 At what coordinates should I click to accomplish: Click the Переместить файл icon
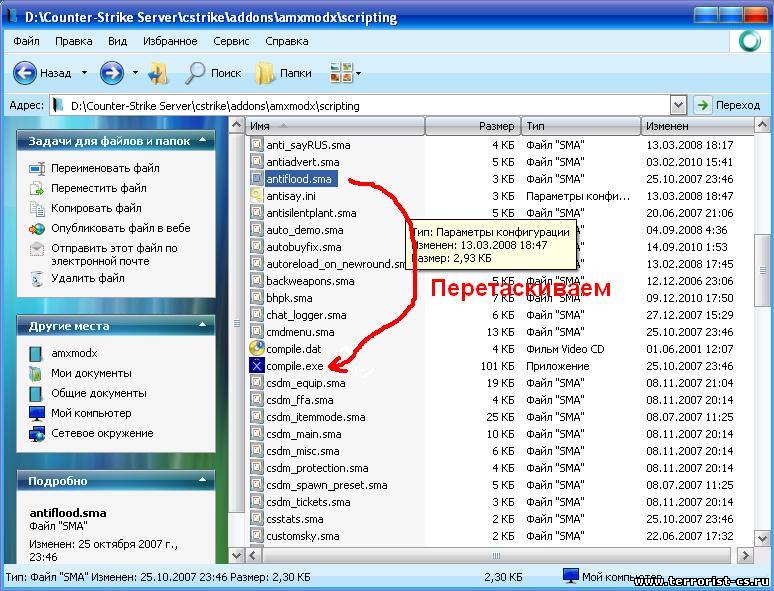[37, 188]
